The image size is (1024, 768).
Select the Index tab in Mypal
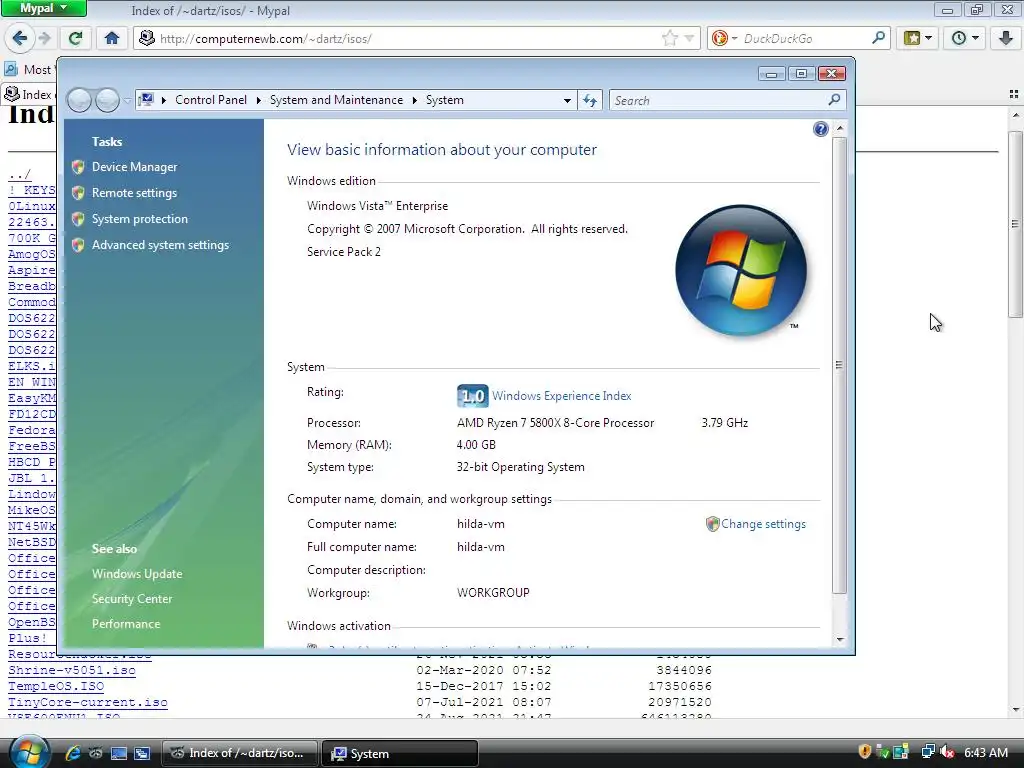pos(28,94)
